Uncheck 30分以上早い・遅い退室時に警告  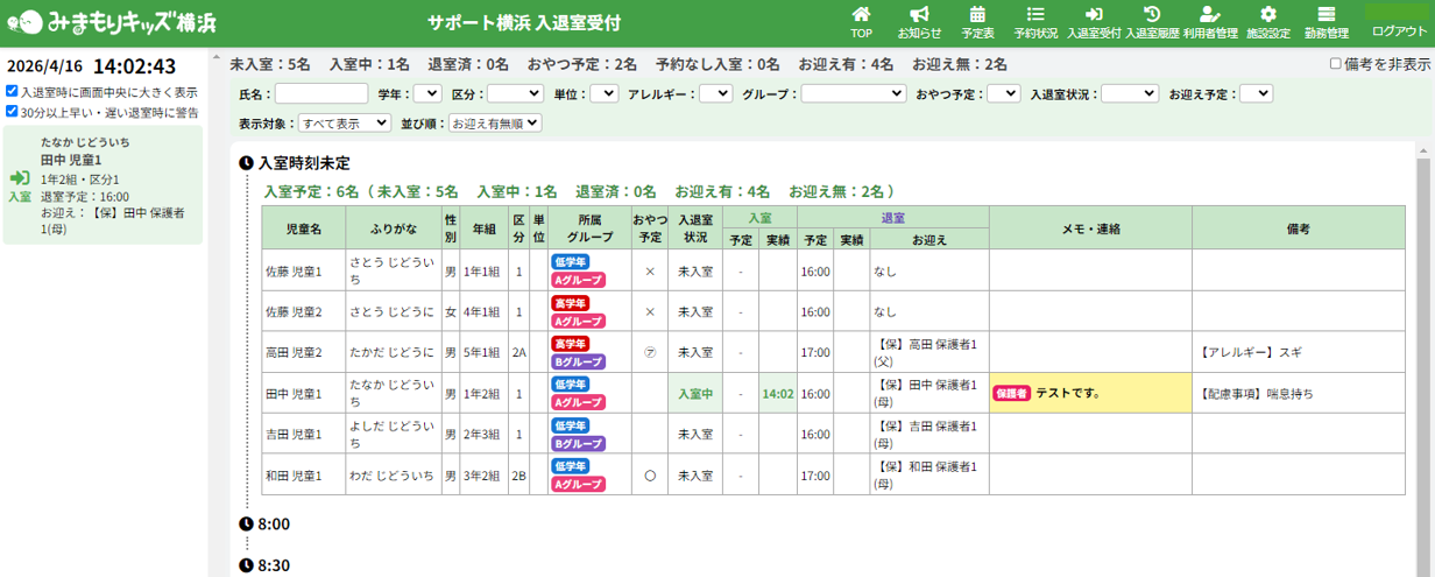[12, 112]
